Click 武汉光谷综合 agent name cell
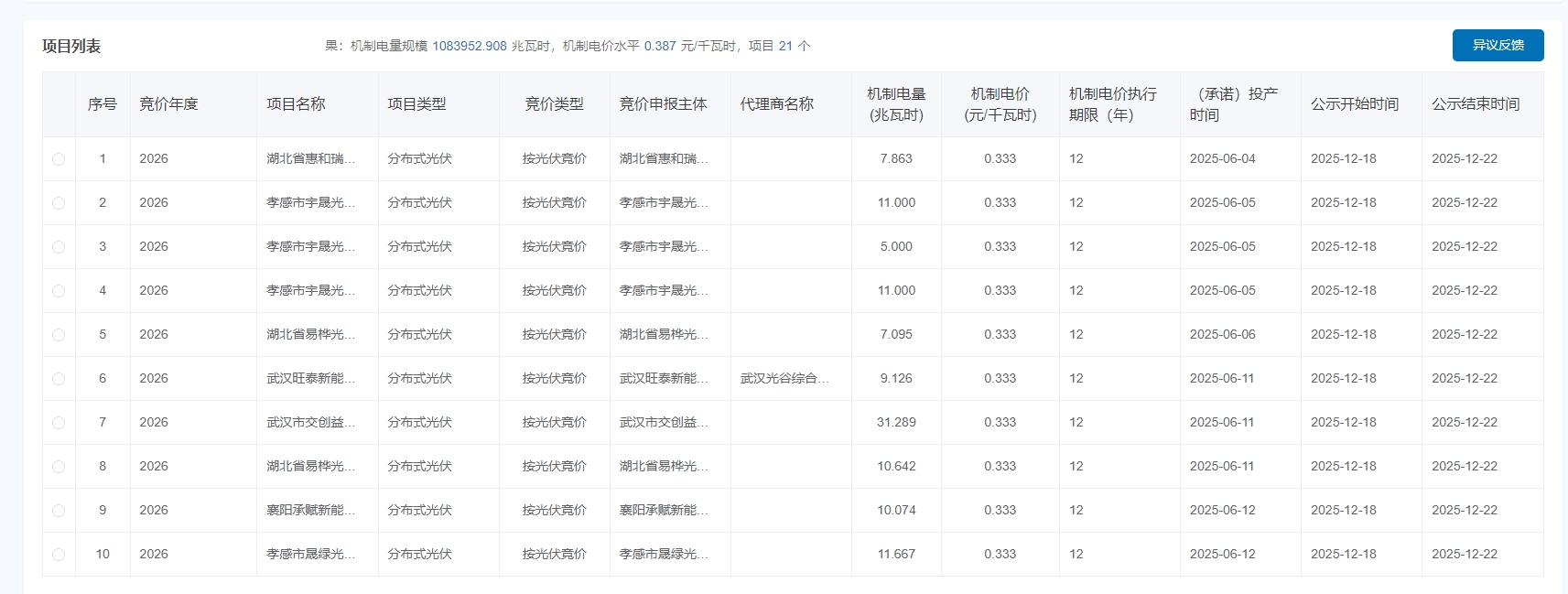 [784, 378]
